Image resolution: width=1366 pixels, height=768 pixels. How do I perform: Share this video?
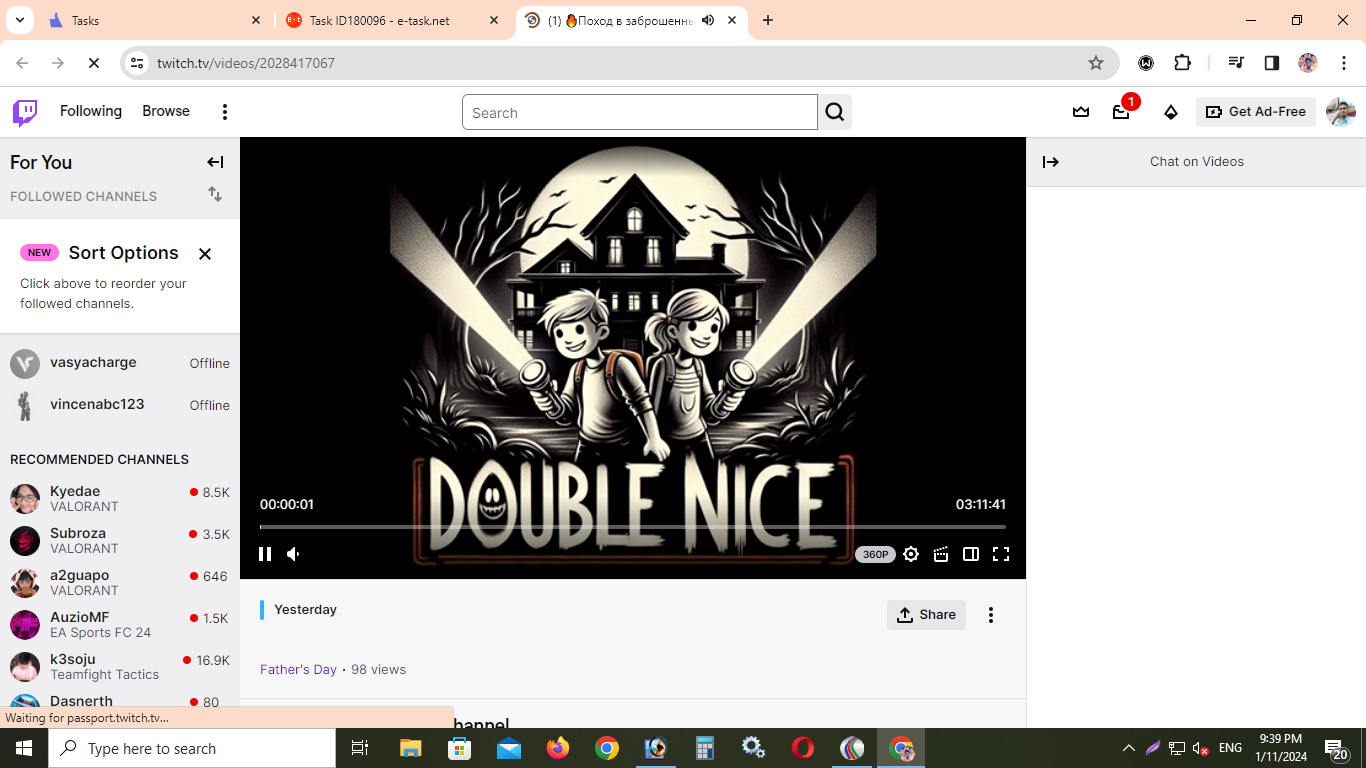926,615
